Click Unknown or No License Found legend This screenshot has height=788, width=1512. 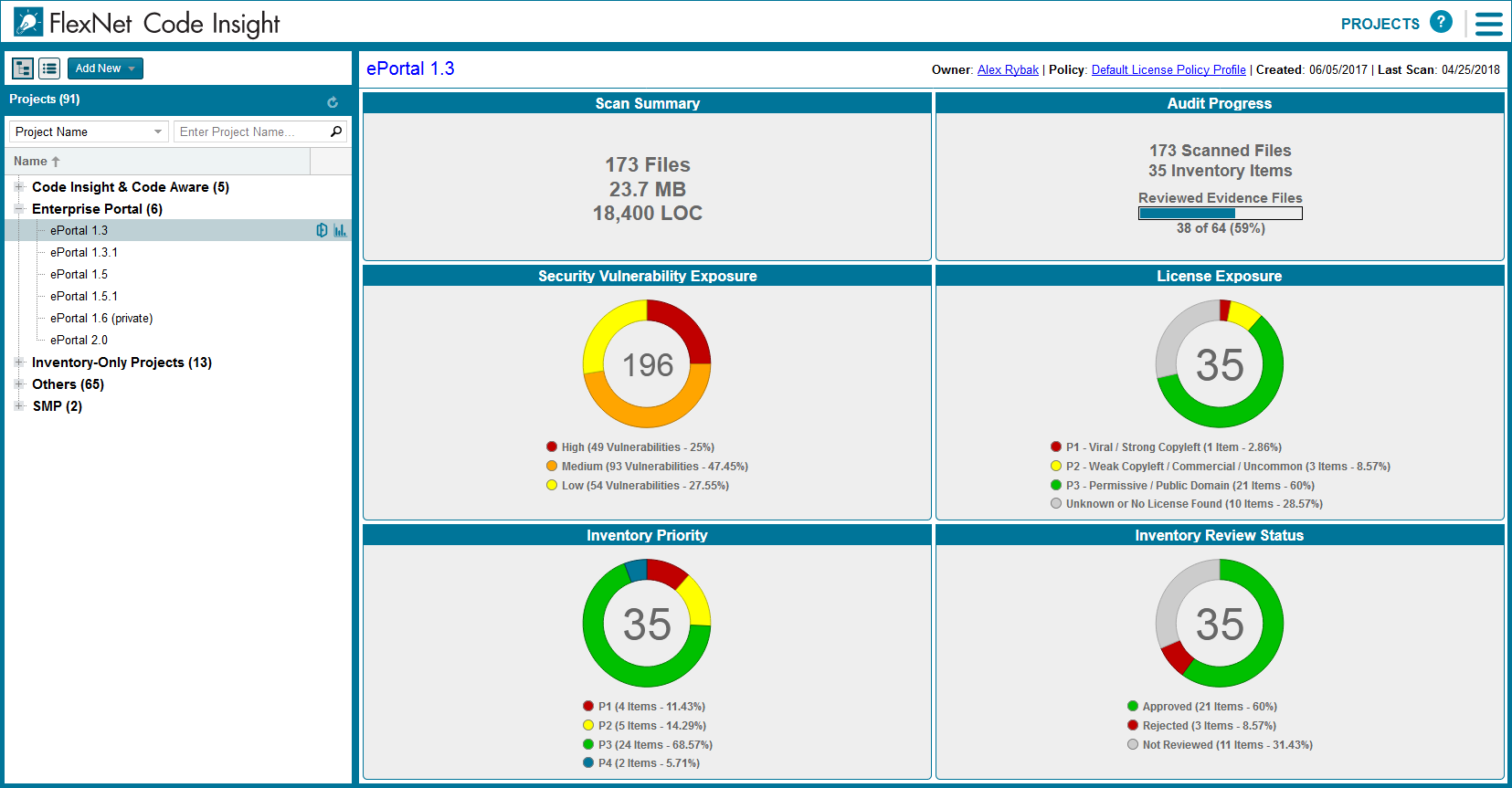pyautogui.click(x=1187, y=504)
